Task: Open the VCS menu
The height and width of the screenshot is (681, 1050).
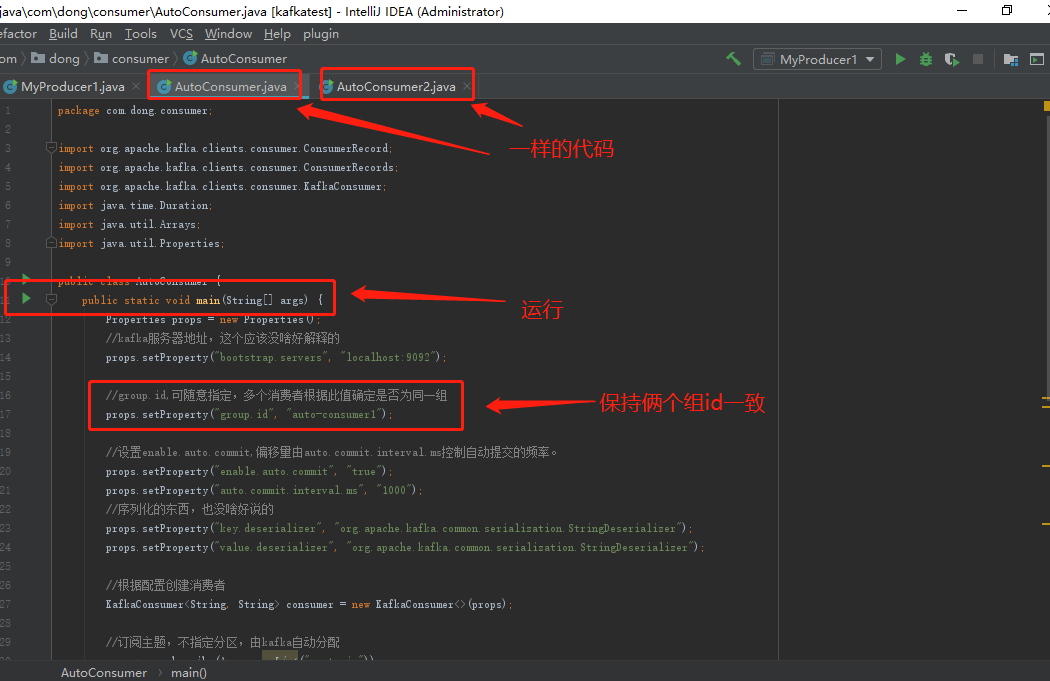Action: 181,33
